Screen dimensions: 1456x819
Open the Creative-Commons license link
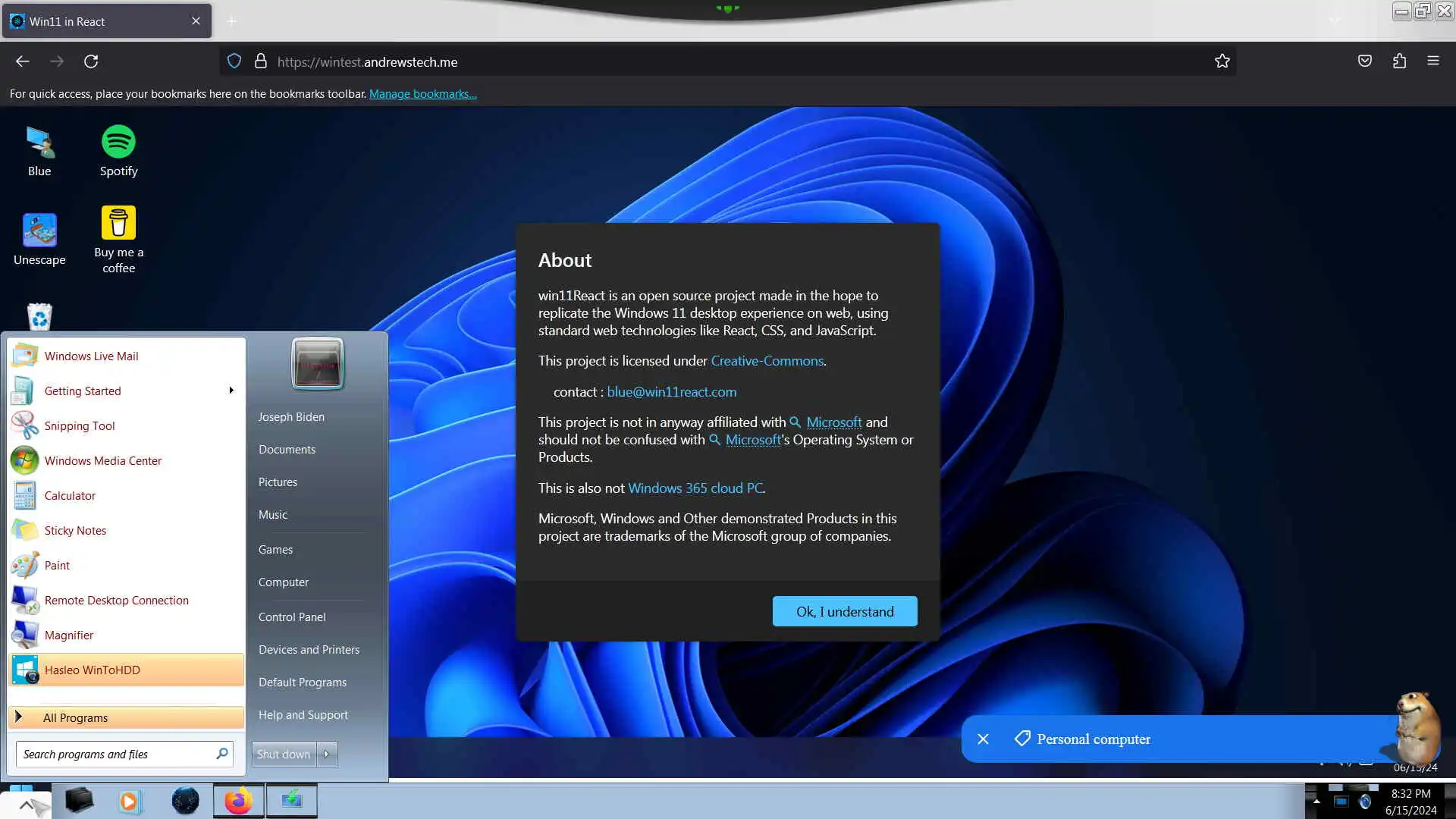click(x=767, y=361)
